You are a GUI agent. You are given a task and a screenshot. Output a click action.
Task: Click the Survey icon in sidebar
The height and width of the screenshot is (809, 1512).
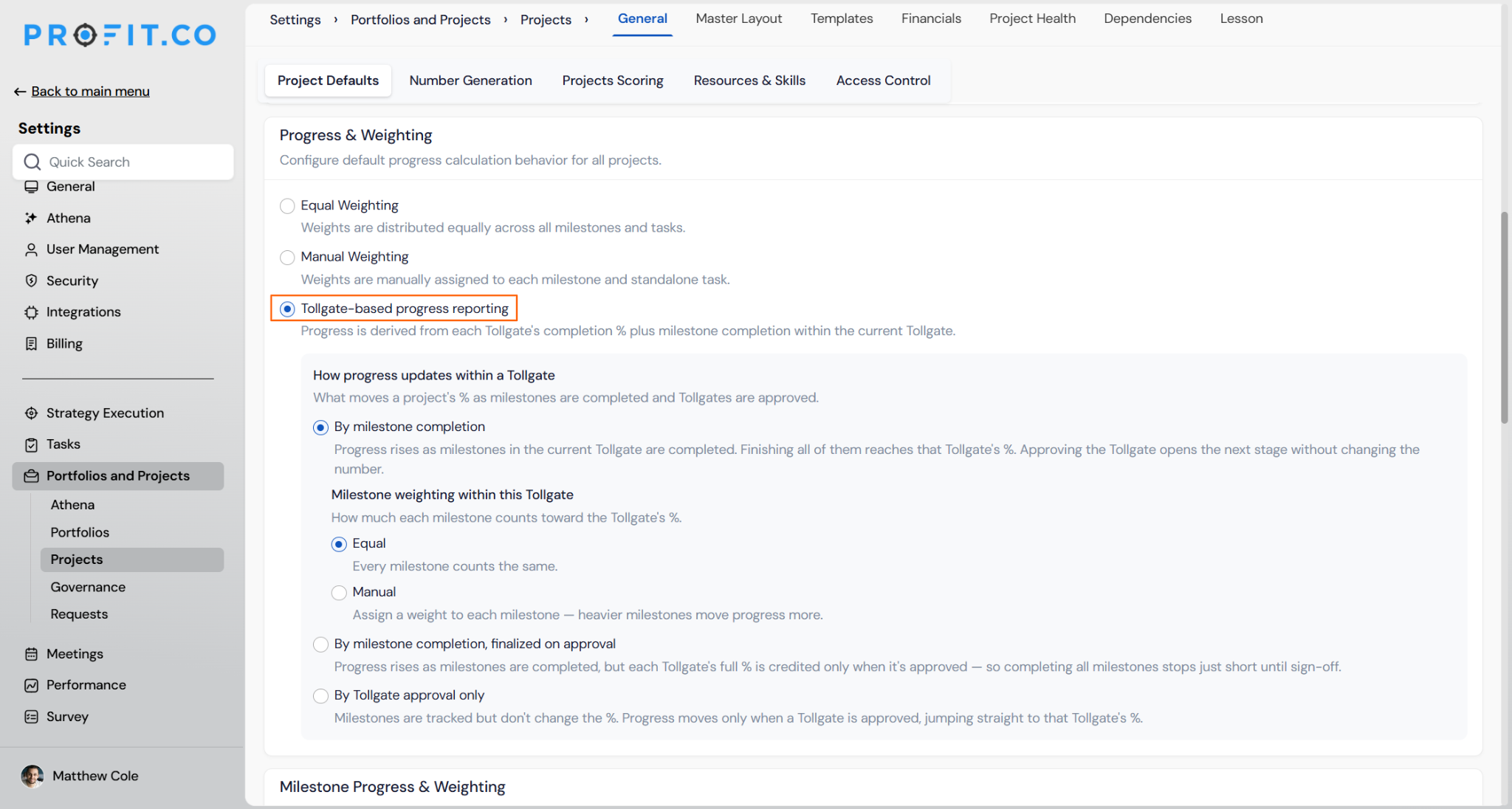click(31, 717)
